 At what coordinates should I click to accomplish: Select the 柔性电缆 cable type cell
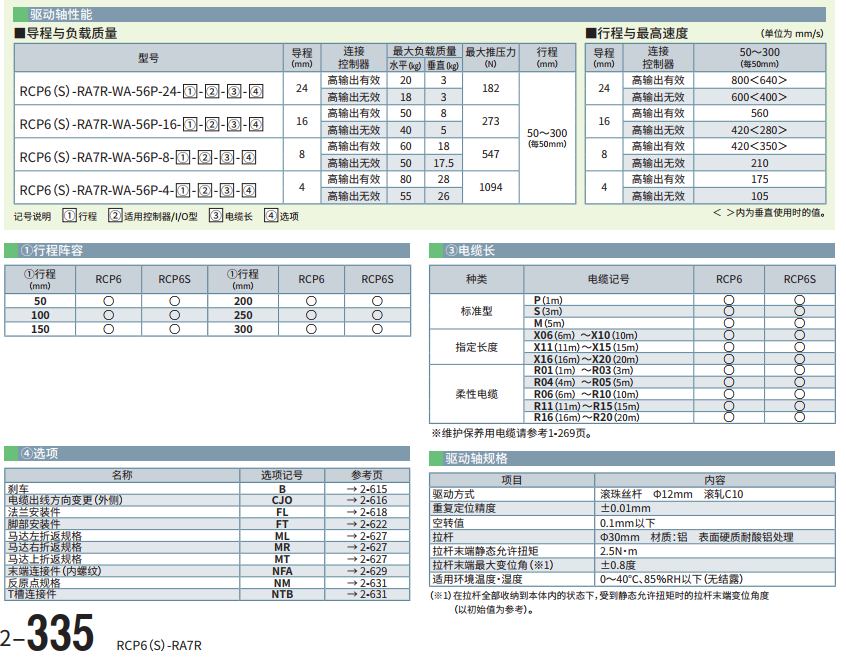pyautogui.click(x=476, y=394)
